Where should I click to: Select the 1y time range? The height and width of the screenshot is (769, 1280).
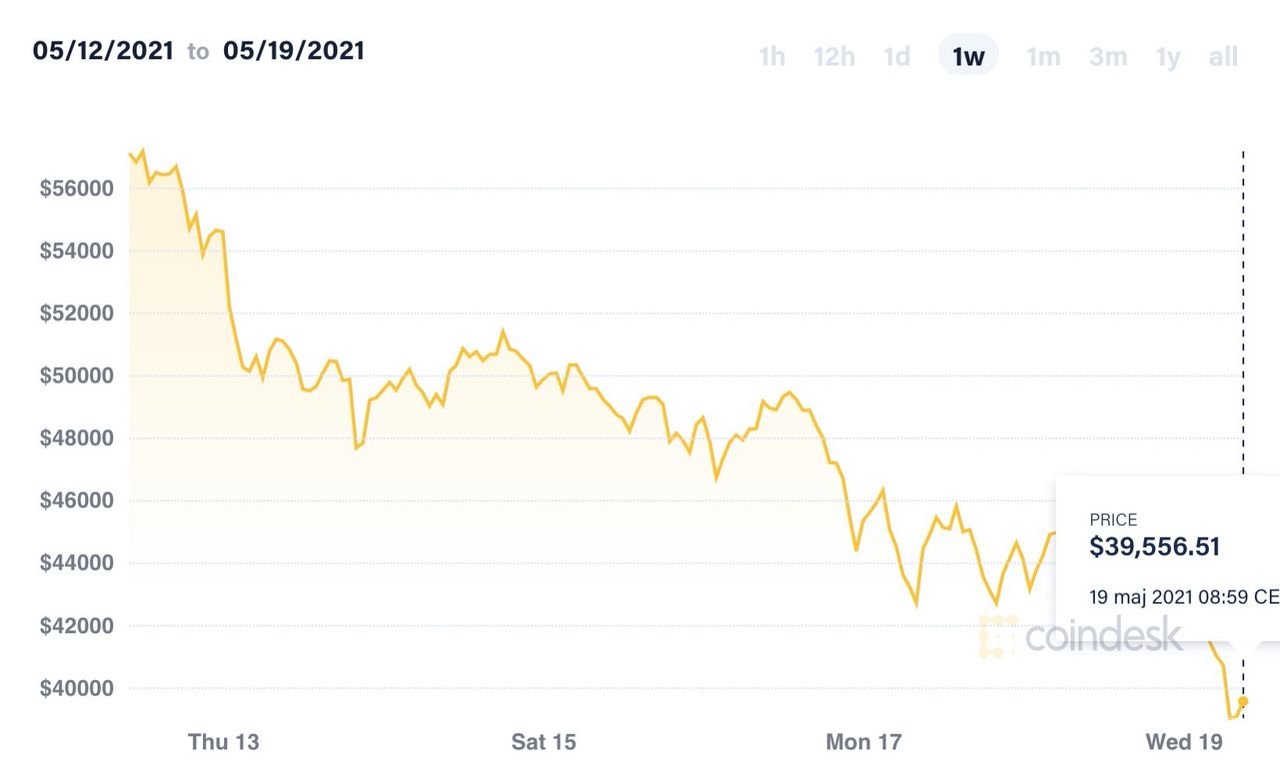[x=1168, y=57]
